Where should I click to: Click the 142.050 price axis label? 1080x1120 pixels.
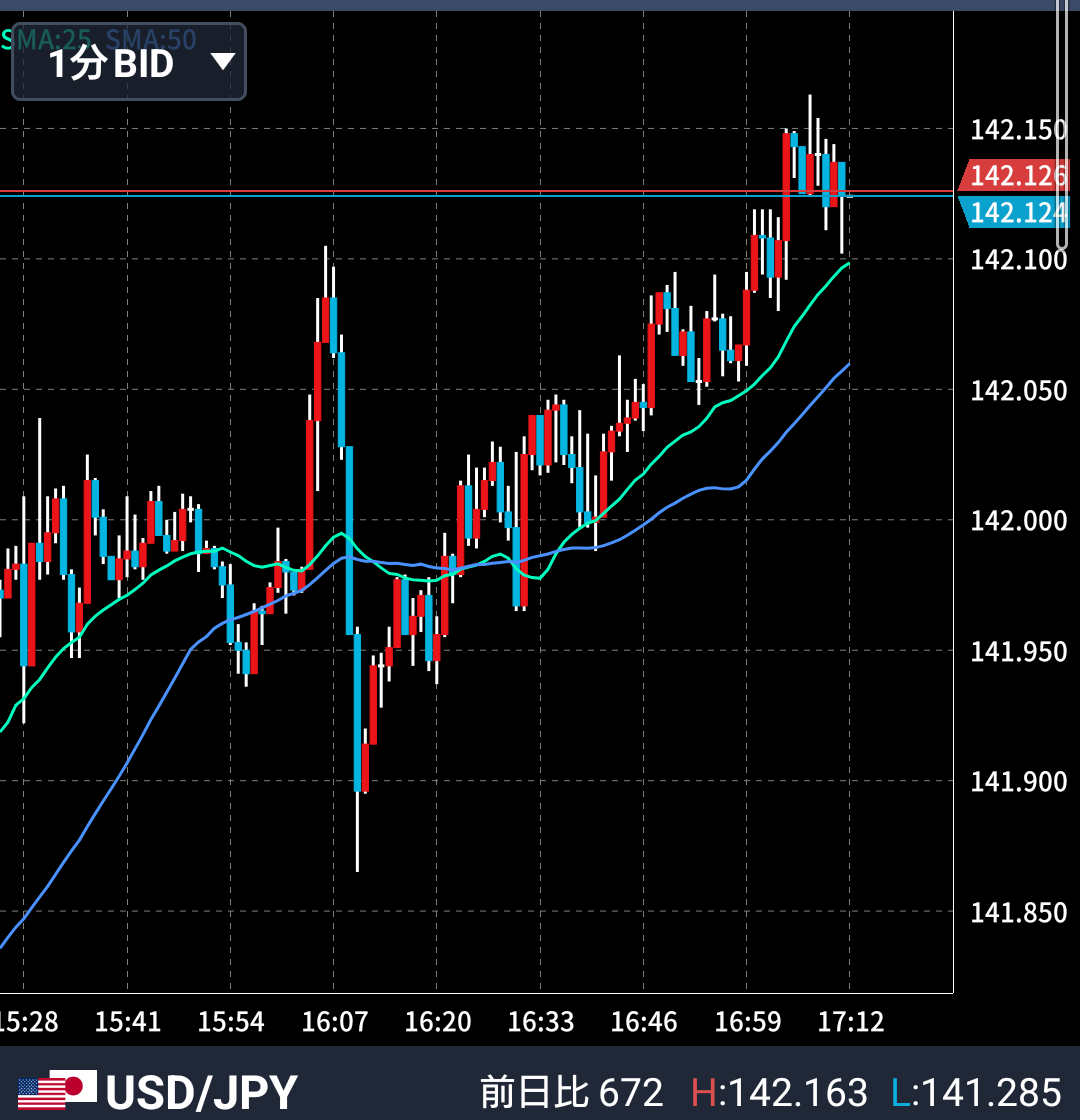point(1018,391)
